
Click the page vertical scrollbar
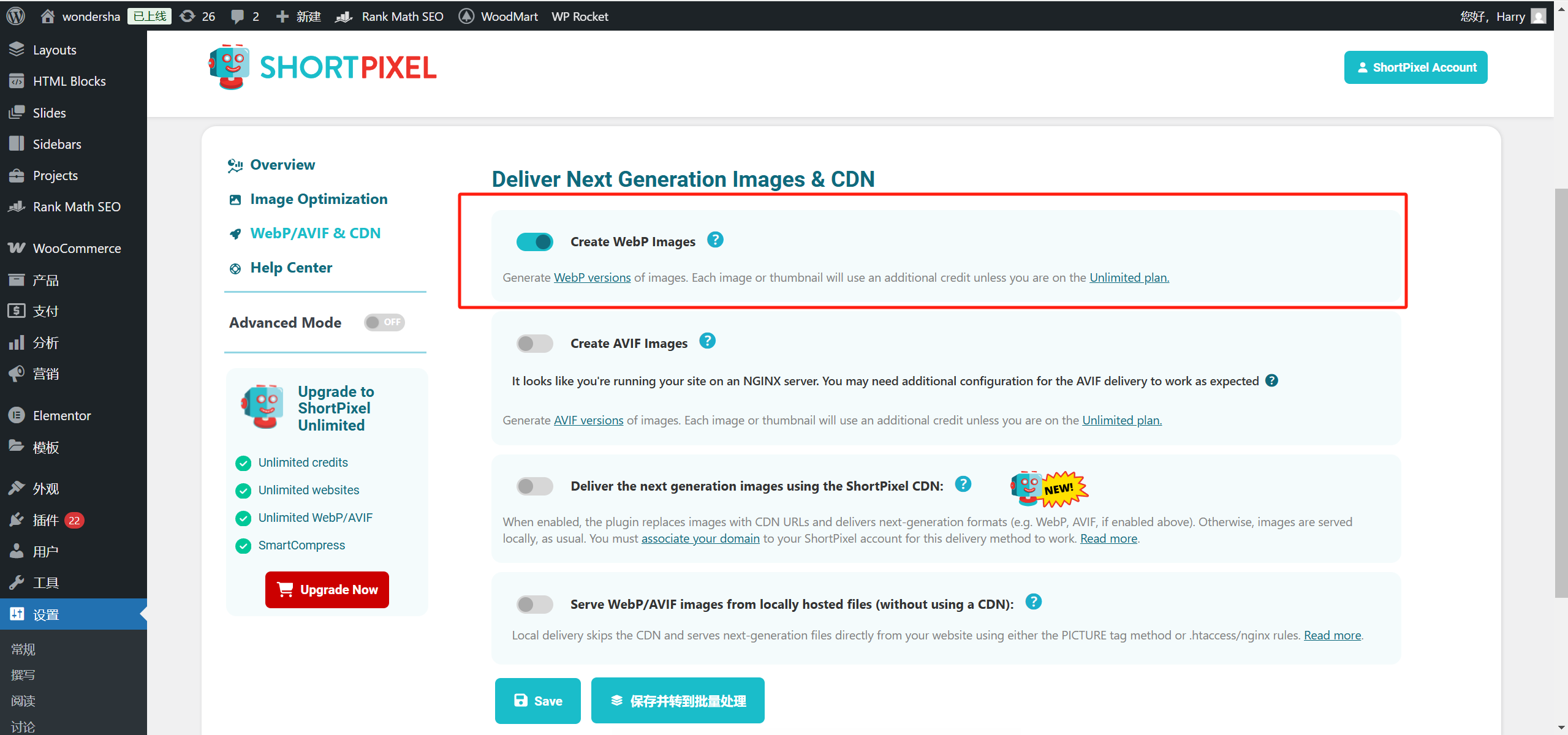pyautogui.click(x=1561, y=392)
